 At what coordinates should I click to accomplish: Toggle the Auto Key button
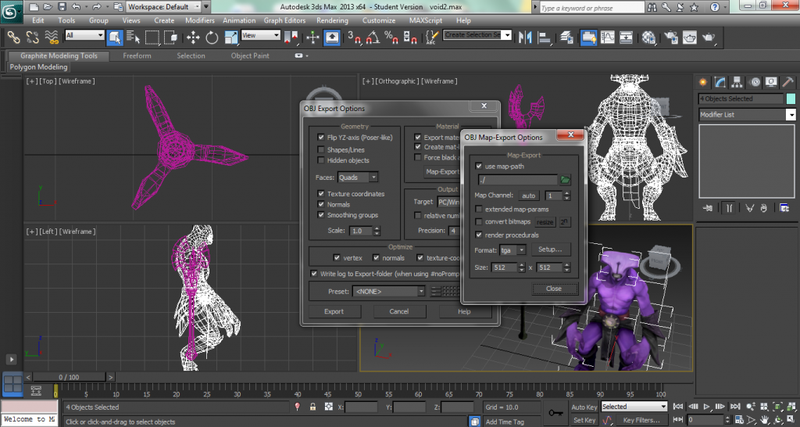pos(584,407)
